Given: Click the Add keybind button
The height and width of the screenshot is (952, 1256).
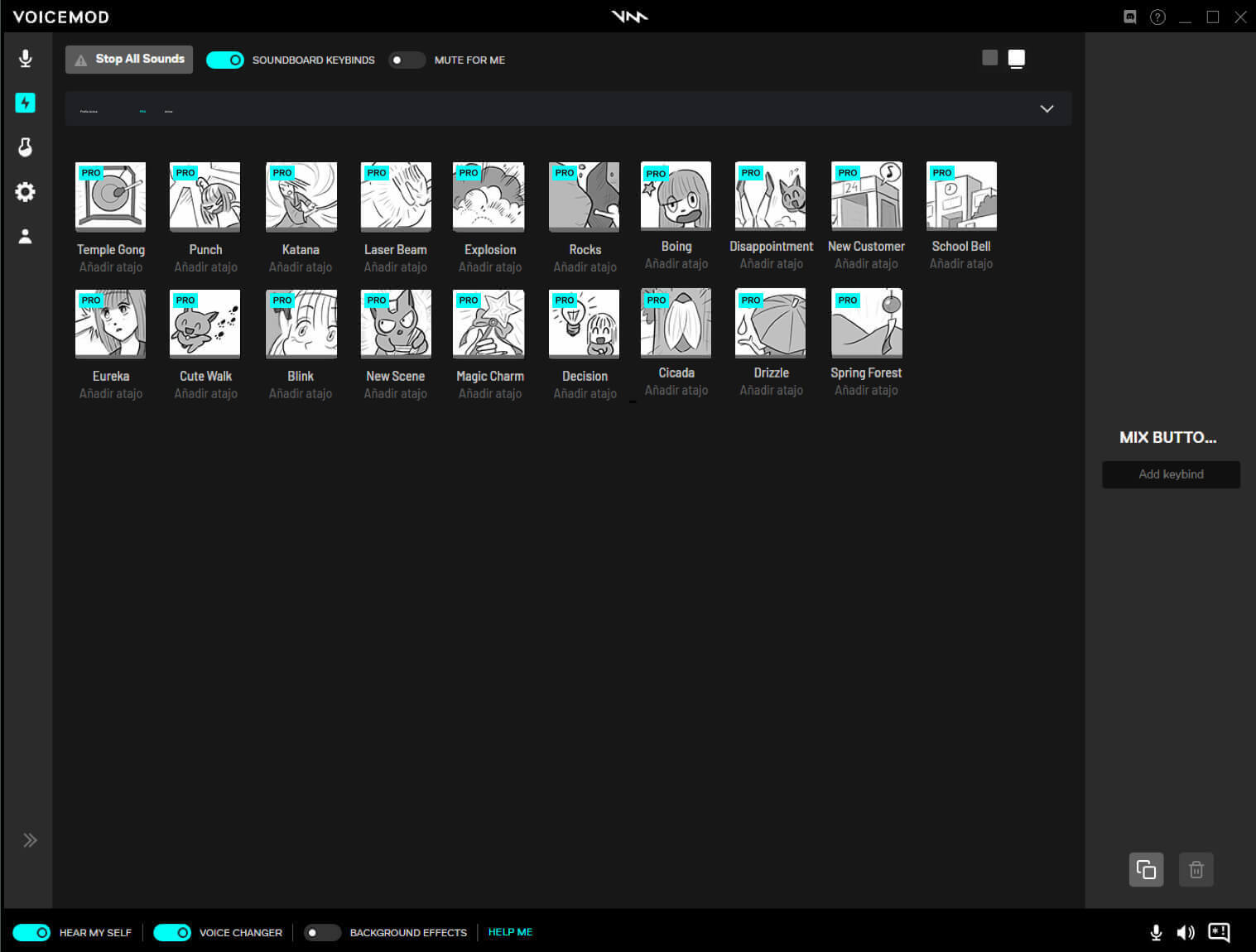Looking at the screenshot, I should click(1171, 474).
